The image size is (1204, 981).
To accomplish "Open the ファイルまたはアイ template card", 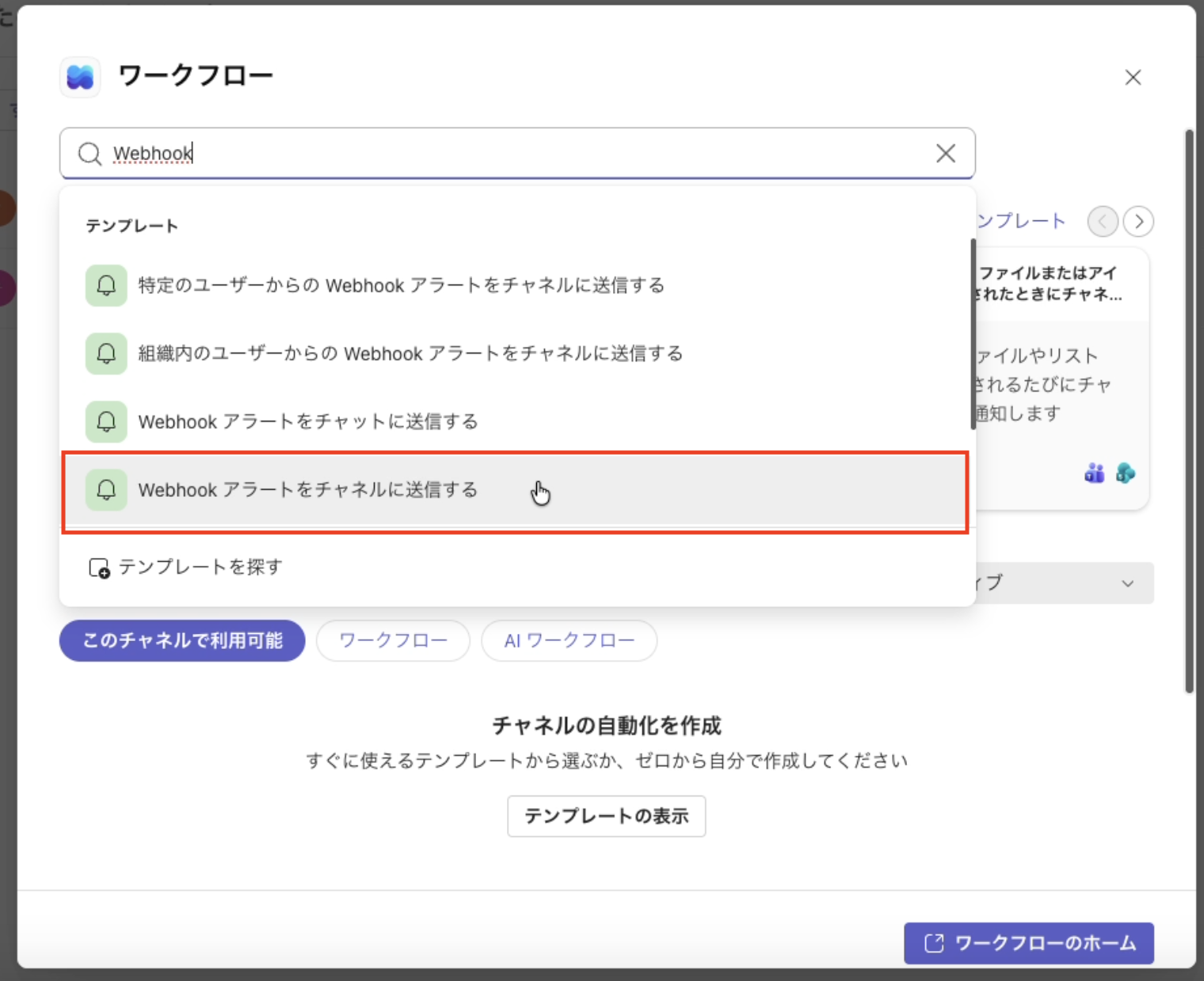I will point(1062,379).
